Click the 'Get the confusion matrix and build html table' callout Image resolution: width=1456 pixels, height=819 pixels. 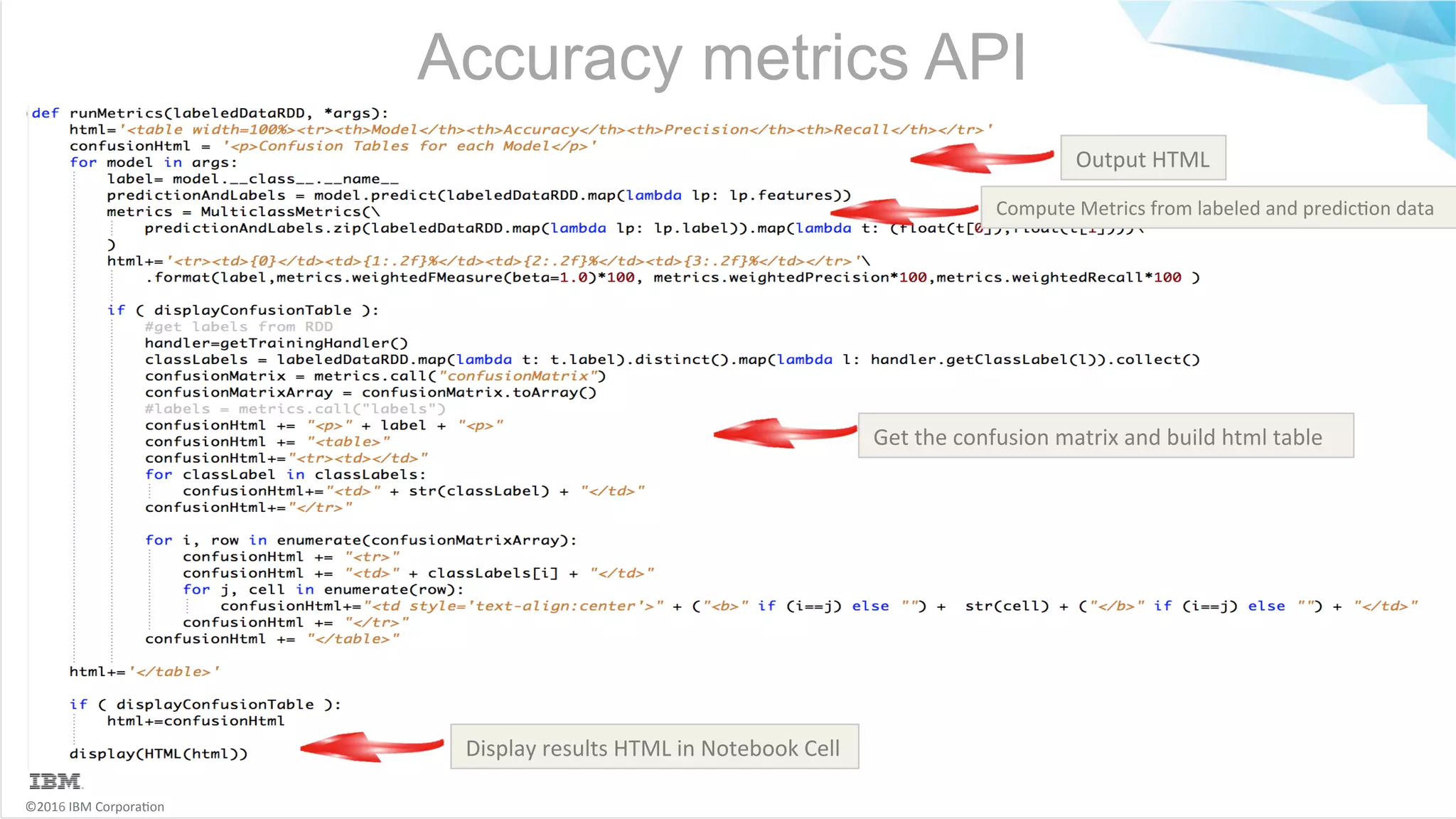click(1106, 436)
